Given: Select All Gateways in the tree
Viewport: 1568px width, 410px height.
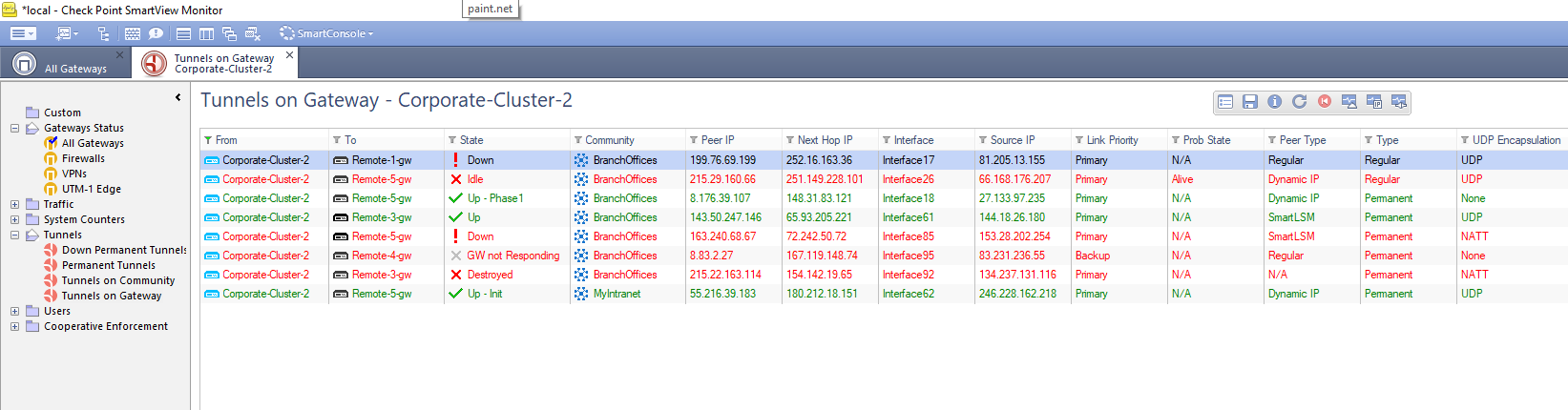Looking at the screenshot, I should pyautogui.click(x=84, y=143).
